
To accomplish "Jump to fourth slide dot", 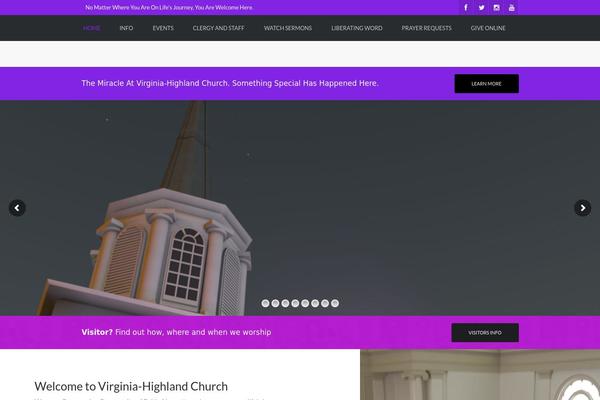I will [x=295, y=303].
